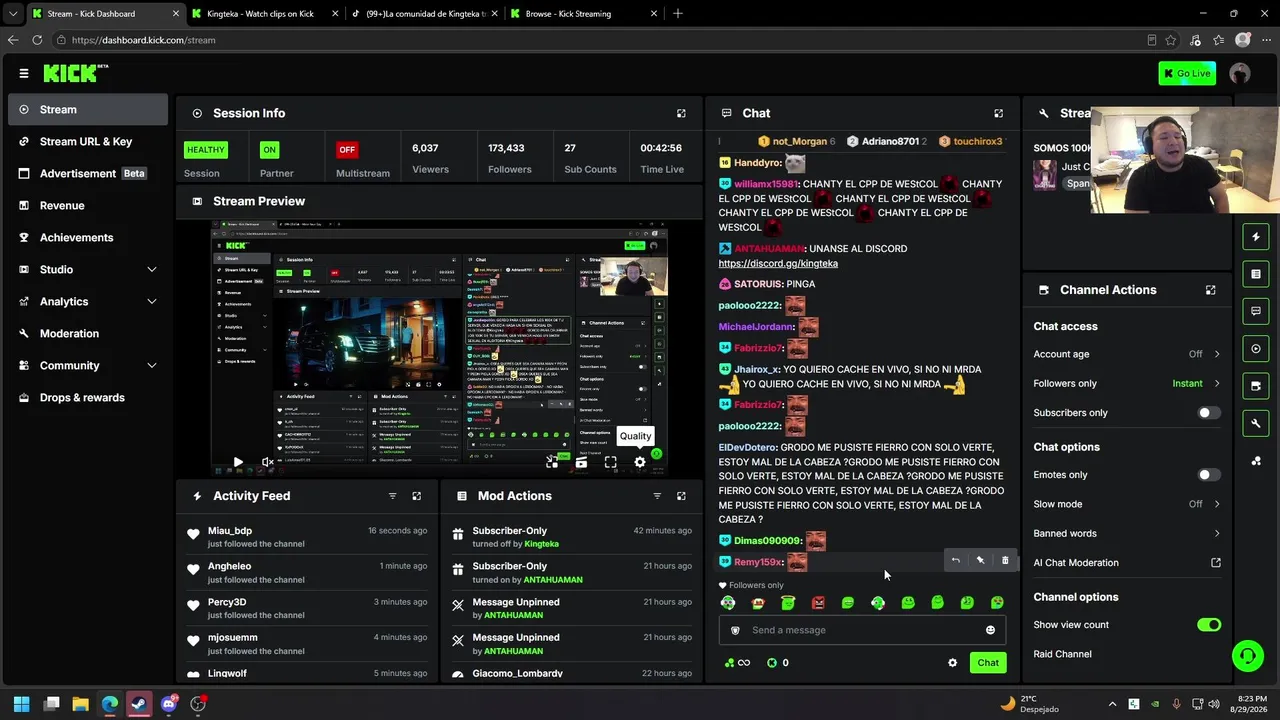Select Stream in the sidebar
This screenshot has height=720, width=1280.
click(88, 110)
